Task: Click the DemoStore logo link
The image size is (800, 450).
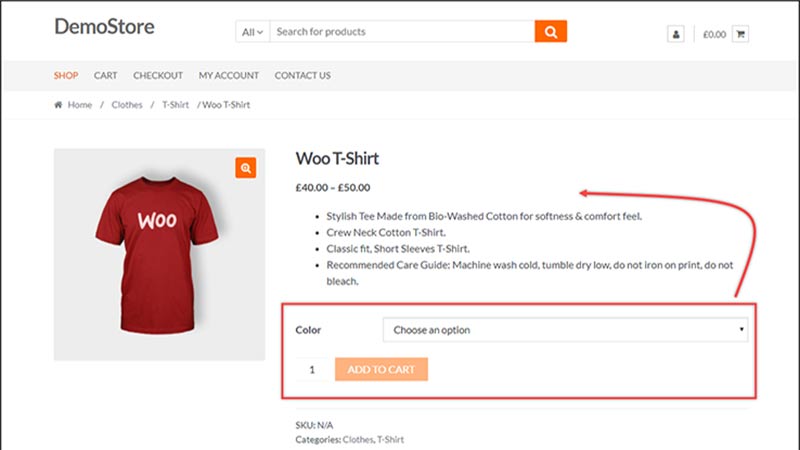Action: coord(105,27)
